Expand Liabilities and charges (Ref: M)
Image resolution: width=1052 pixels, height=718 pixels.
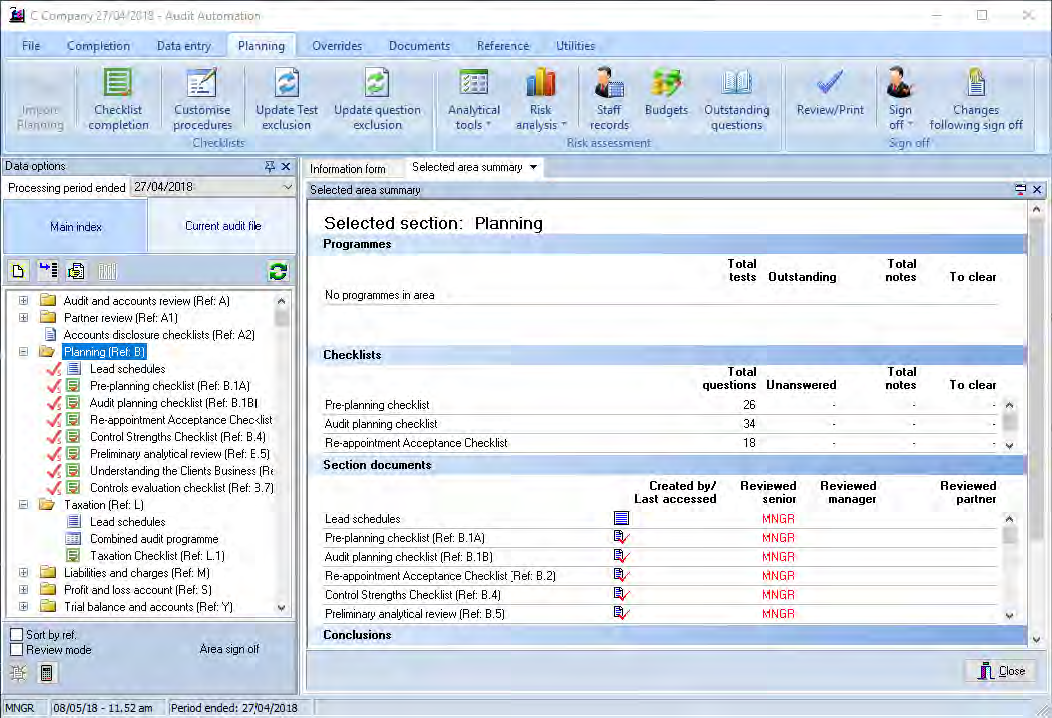point(23,572)
